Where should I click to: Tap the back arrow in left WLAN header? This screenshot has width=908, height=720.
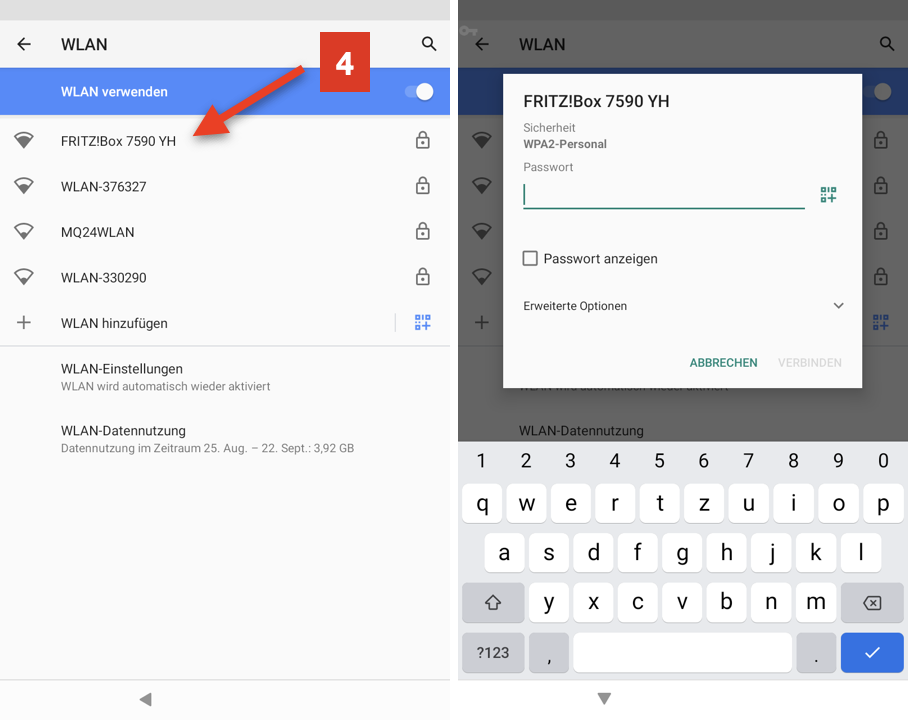[24, 44]
